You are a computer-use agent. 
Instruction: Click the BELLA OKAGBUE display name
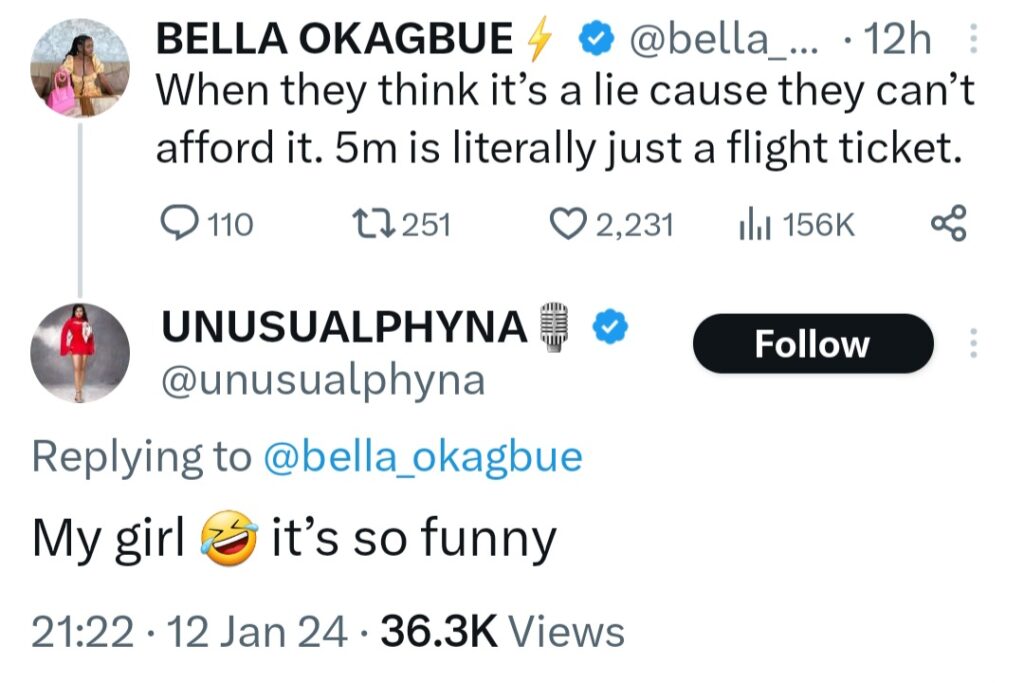(335, 41)
